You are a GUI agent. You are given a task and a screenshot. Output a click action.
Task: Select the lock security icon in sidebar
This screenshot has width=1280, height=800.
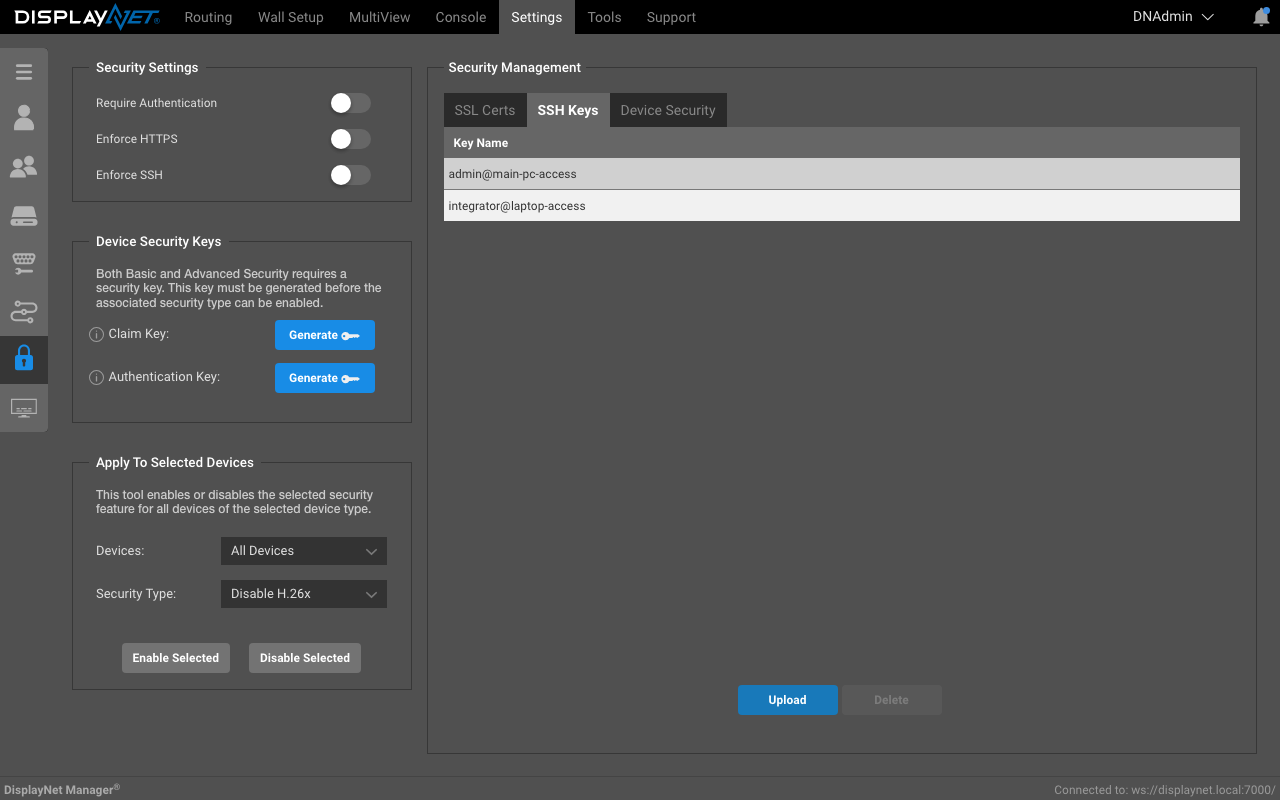click(x=24, y=358)
